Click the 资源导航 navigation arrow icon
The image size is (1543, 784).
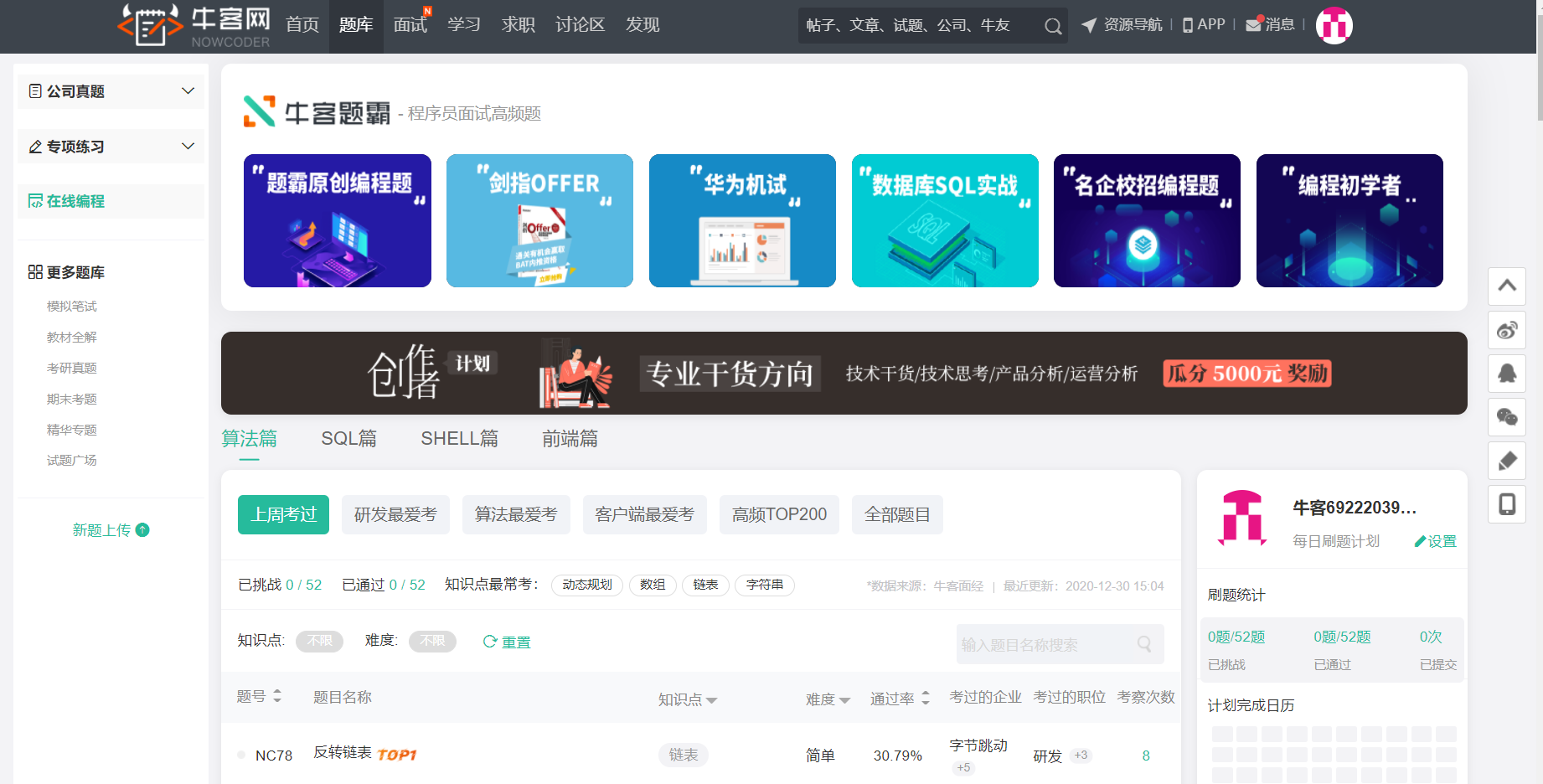(x=1089, y=25)
